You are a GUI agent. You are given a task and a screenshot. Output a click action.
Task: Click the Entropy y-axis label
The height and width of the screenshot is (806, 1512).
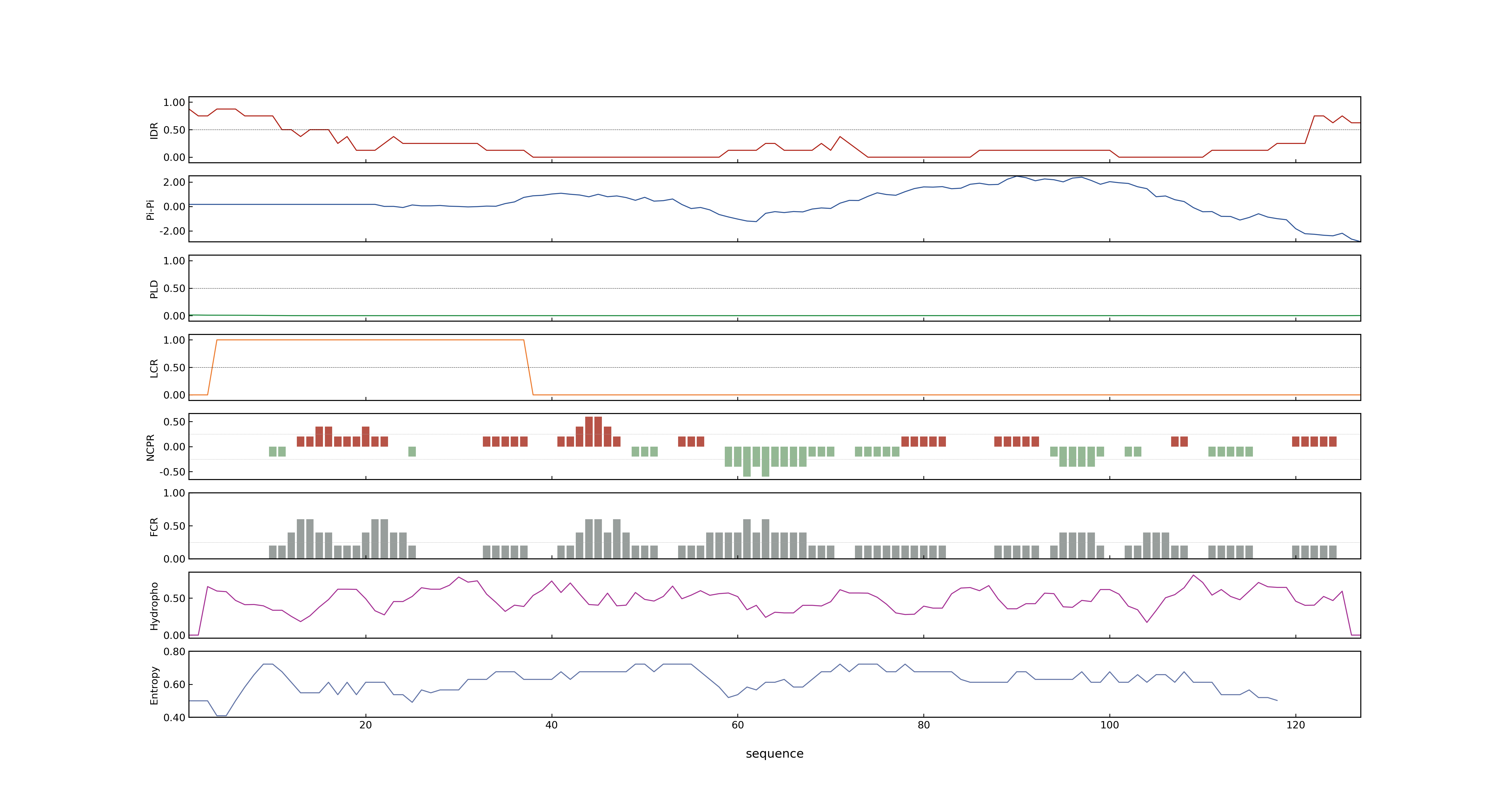[154, 685]
